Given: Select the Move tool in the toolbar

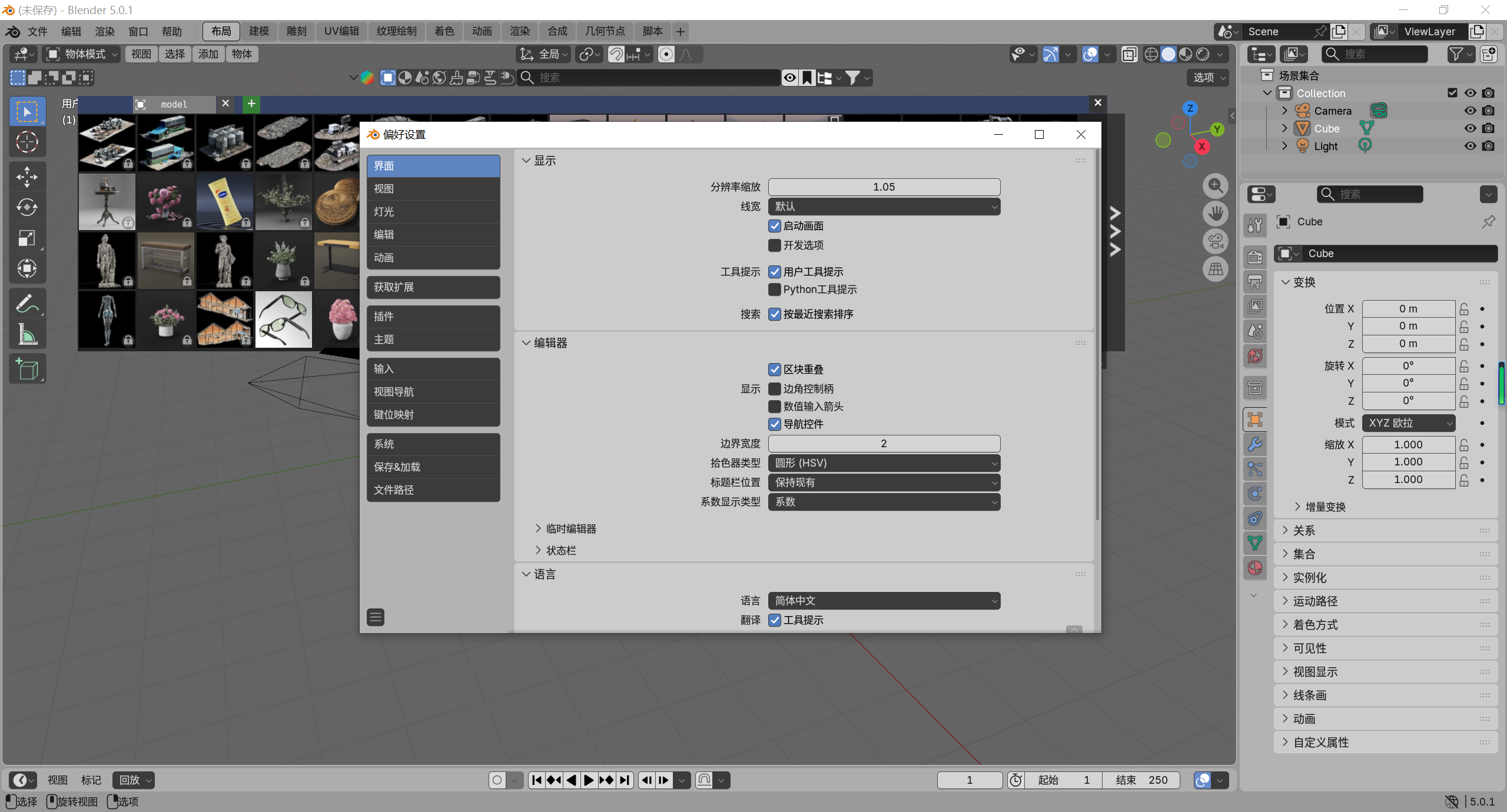Looking at the screenshot, I should (x=27, y=177).
